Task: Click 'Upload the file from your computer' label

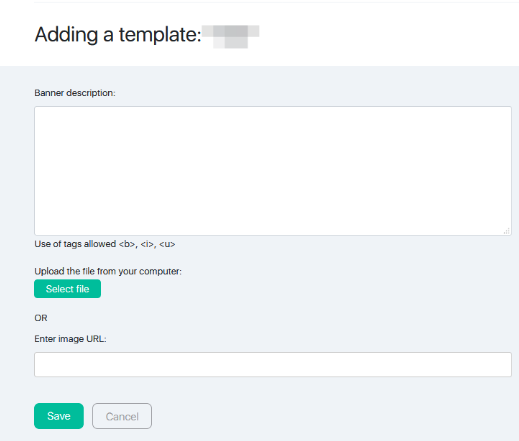Action: pyautogui.click(x=108, y=271)
